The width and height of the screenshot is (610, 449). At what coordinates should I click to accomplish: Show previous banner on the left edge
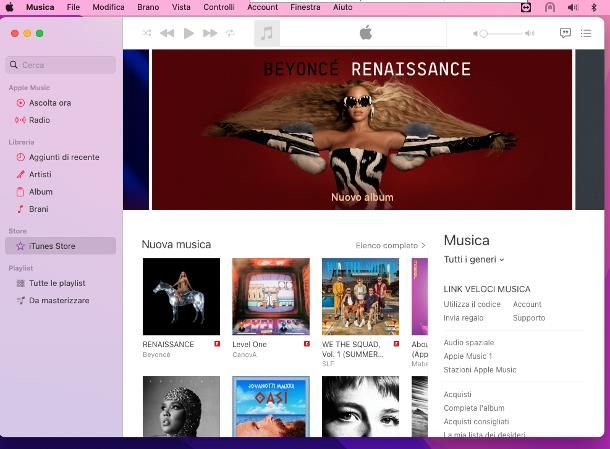[x=136, y=130]
